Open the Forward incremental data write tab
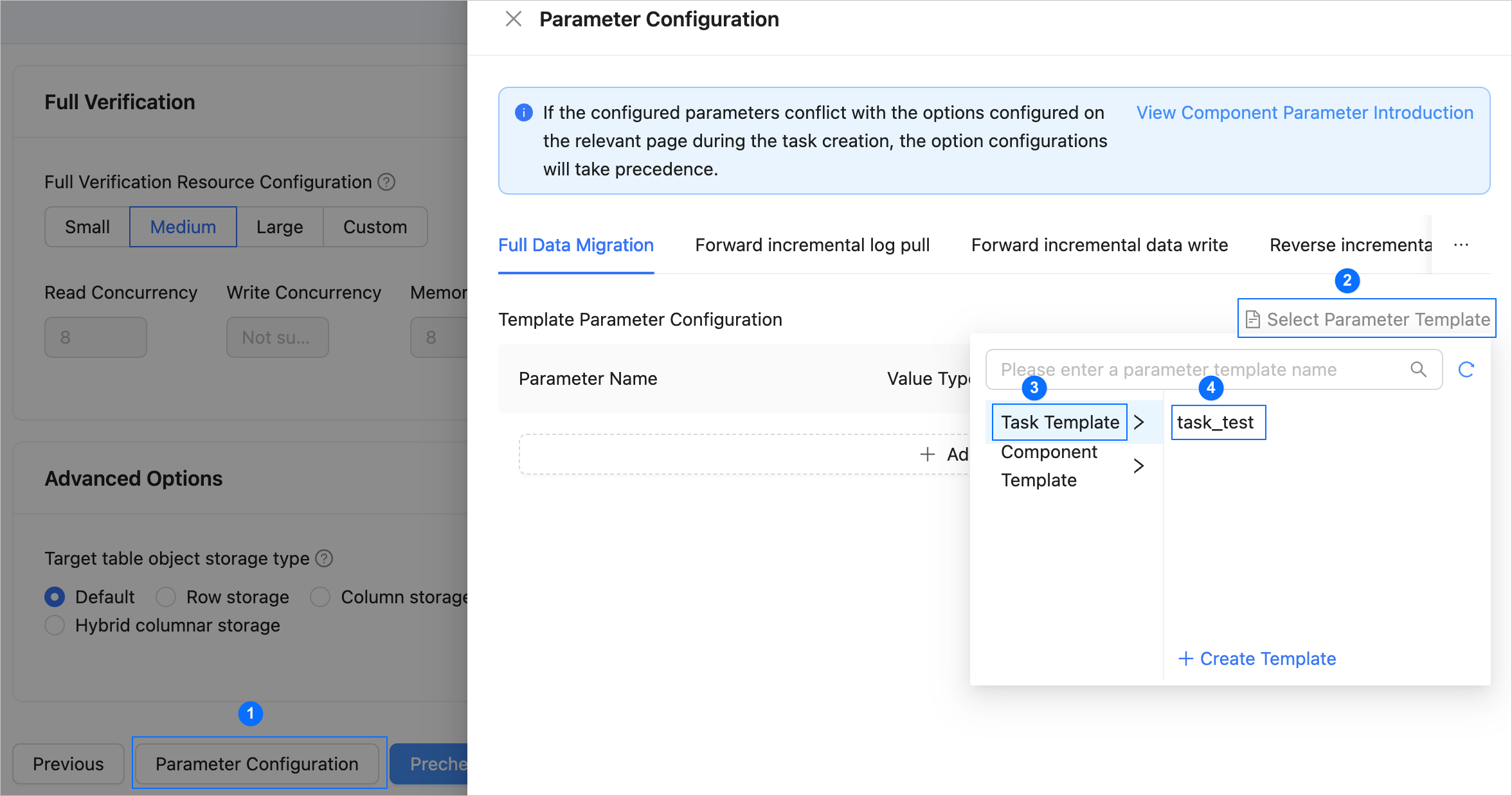The width and height of the screenshot is (1512, 796). [x=1099, y=245]
